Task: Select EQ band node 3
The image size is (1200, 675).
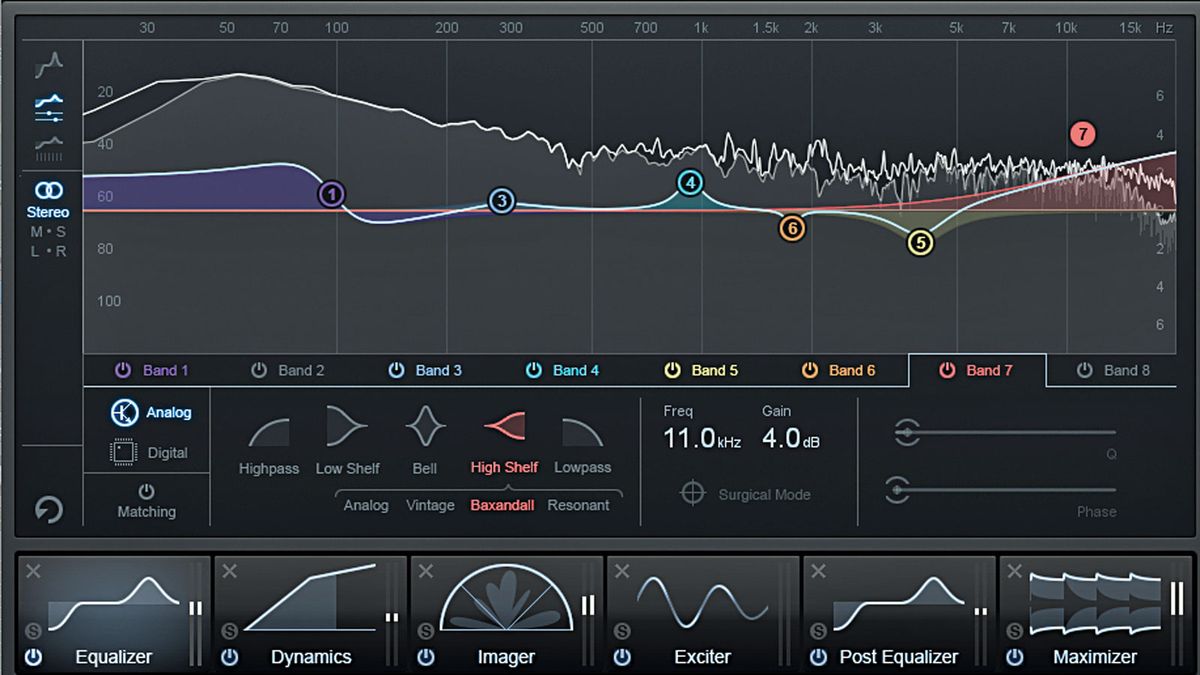Action: click(502, 201)
